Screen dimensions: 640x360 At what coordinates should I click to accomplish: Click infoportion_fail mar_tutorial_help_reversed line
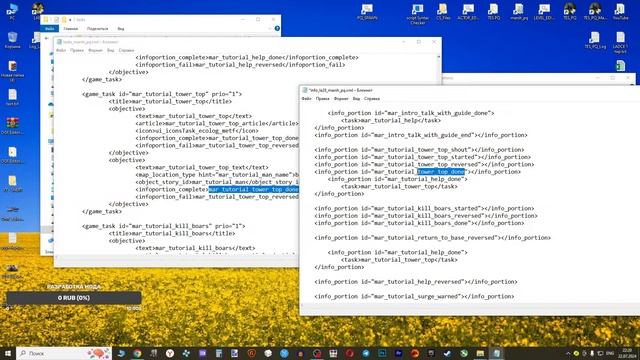(x=240, y=65)
